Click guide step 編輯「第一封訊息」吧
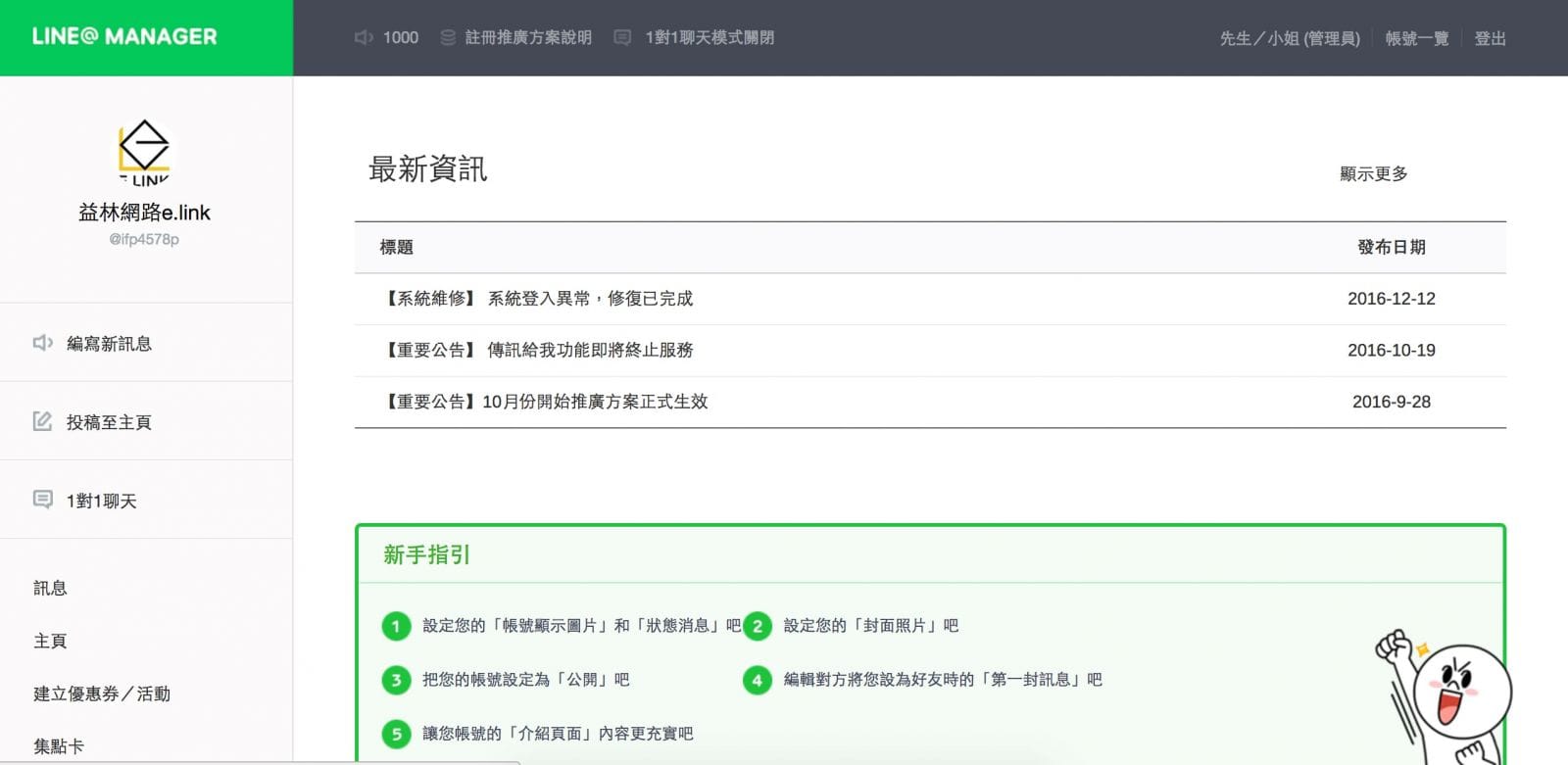 pyautogui.click(x=943, y=680)
